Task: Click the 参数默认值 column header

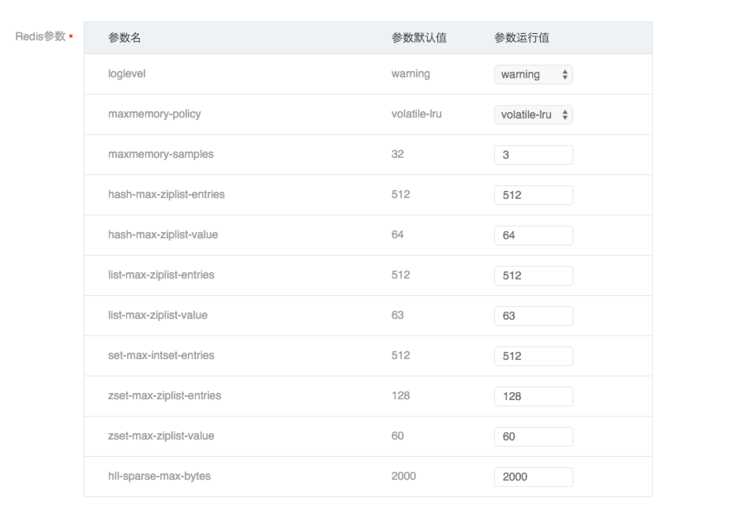Action: tap(419, 38)
